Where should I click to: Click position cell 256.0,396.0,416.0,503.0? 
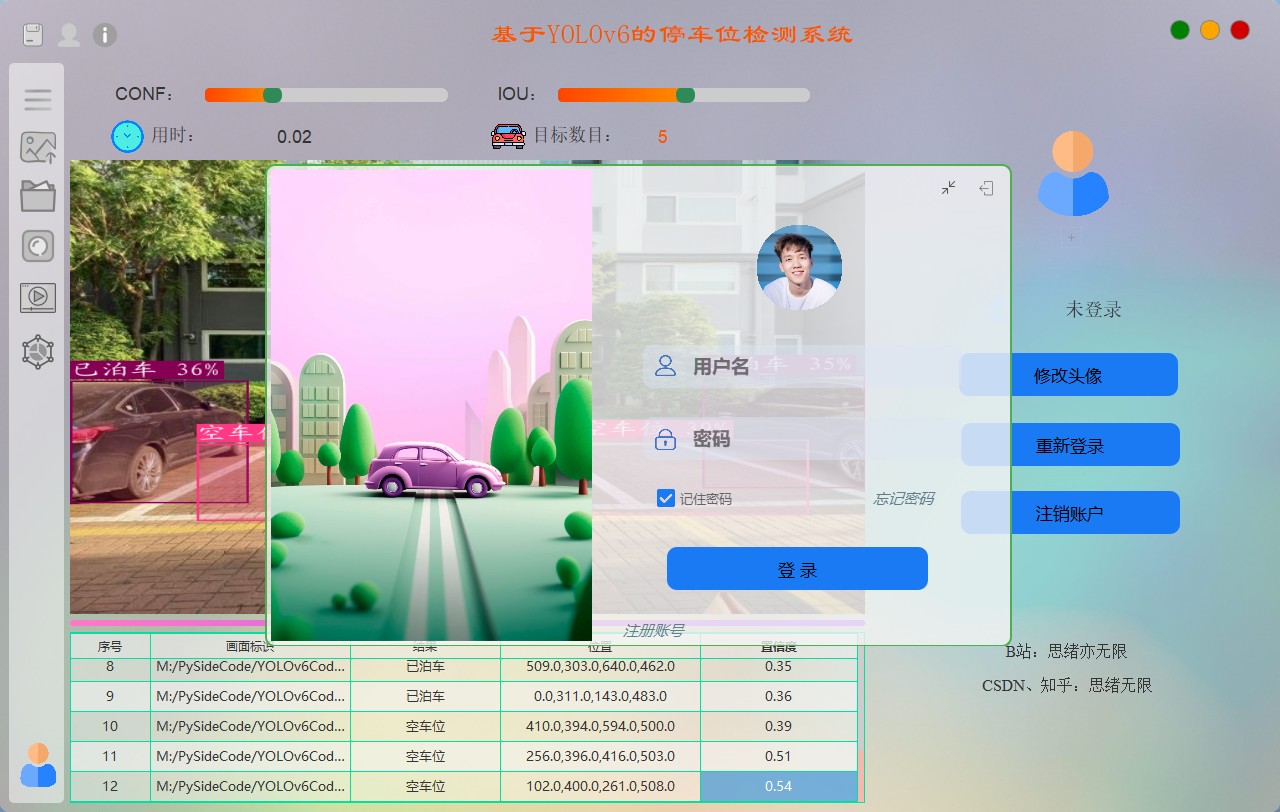coord(600,756)
